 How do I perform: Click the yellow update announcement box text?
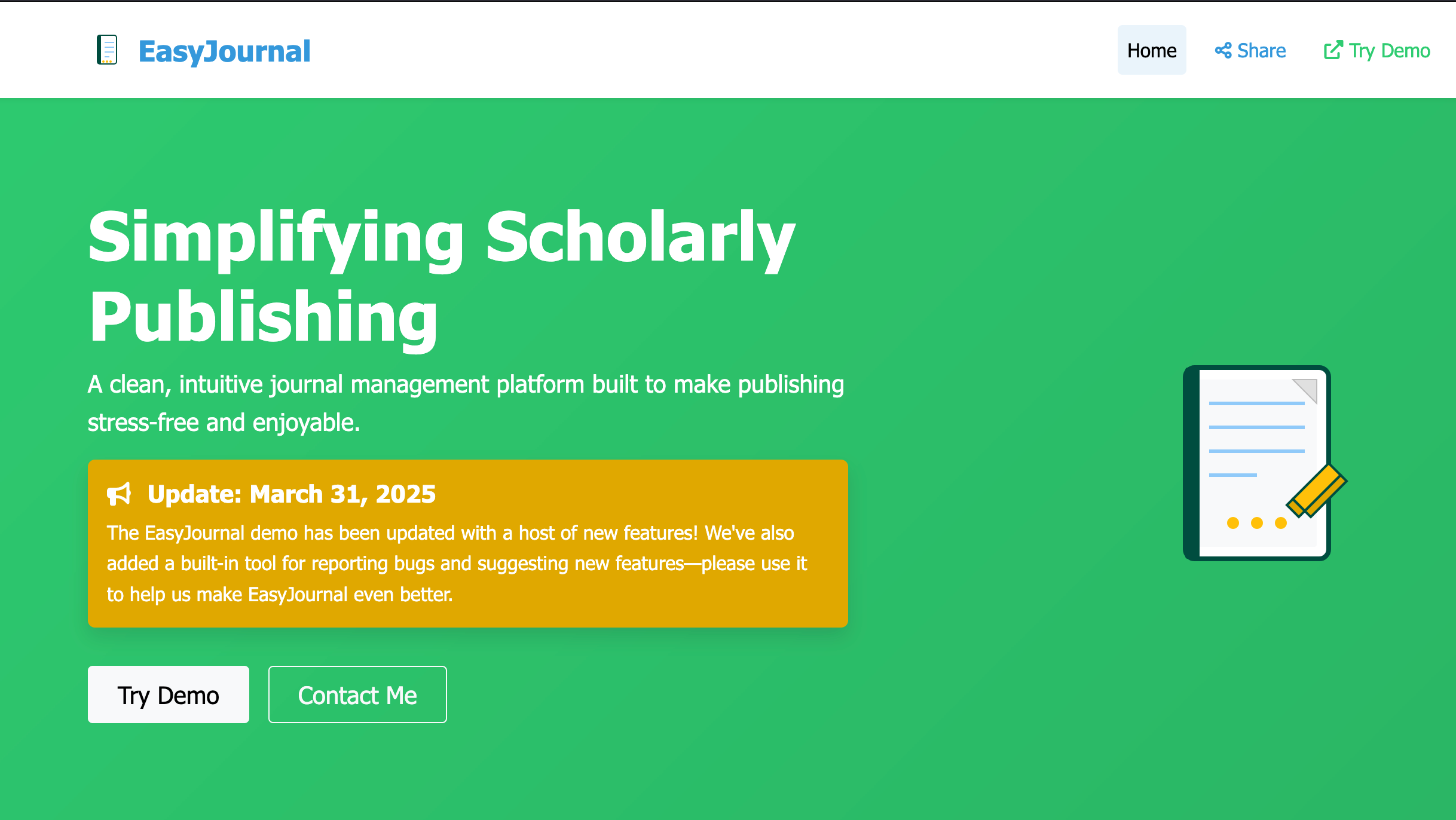pos(457,564)
